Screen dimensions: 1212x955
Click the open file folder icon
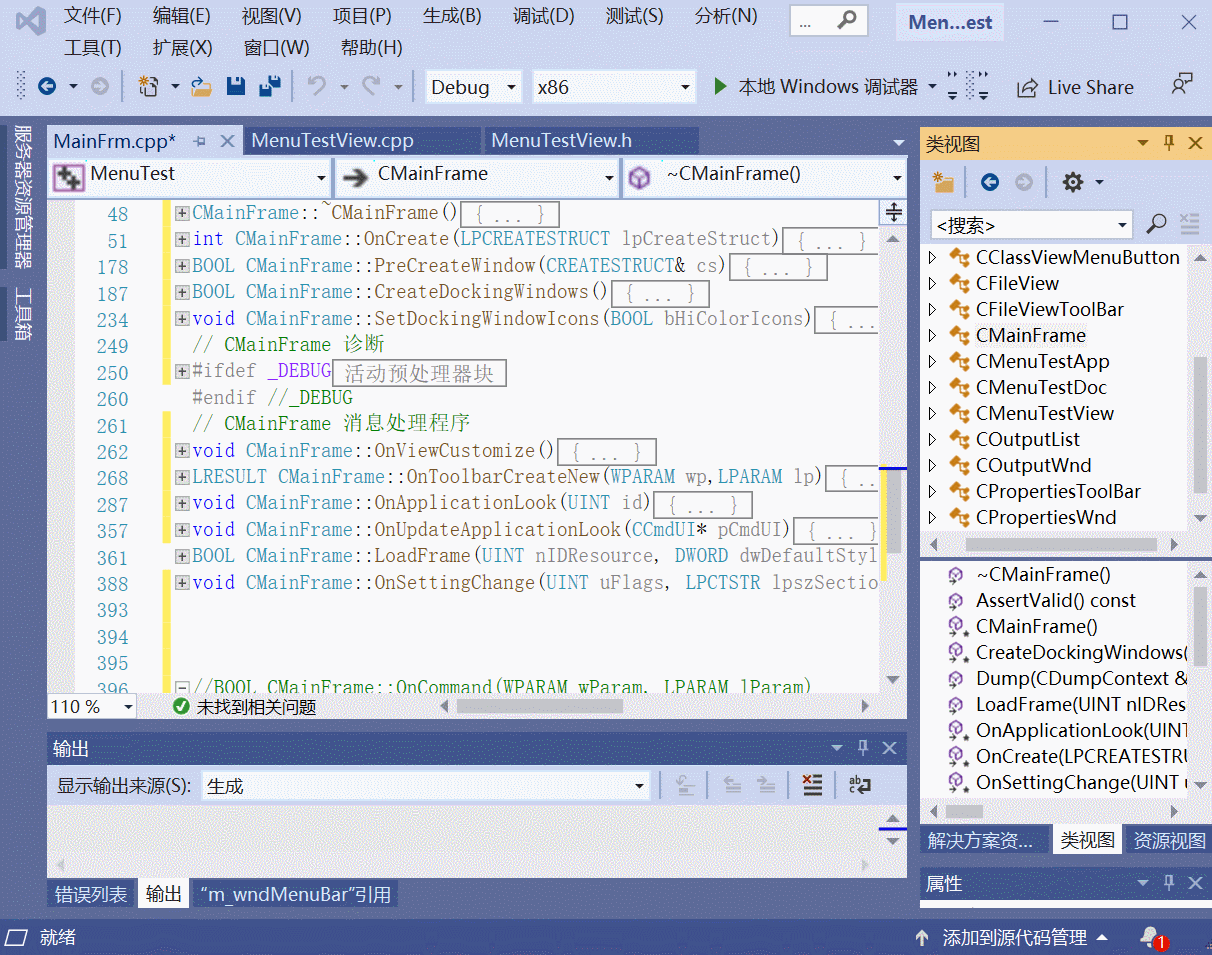(201, 87)
